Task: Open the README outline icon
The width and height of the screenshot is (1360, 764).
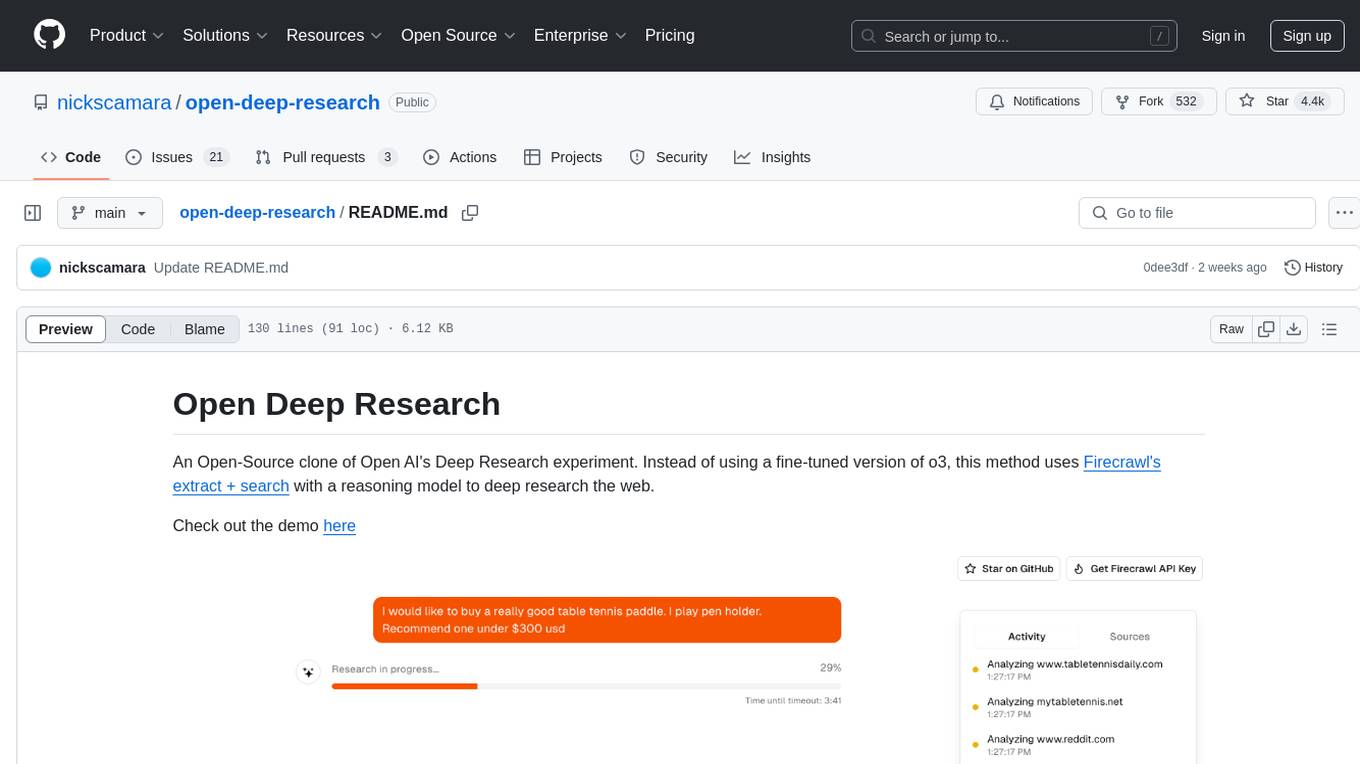Action: pyautogui.click(x=1329, y=329)
